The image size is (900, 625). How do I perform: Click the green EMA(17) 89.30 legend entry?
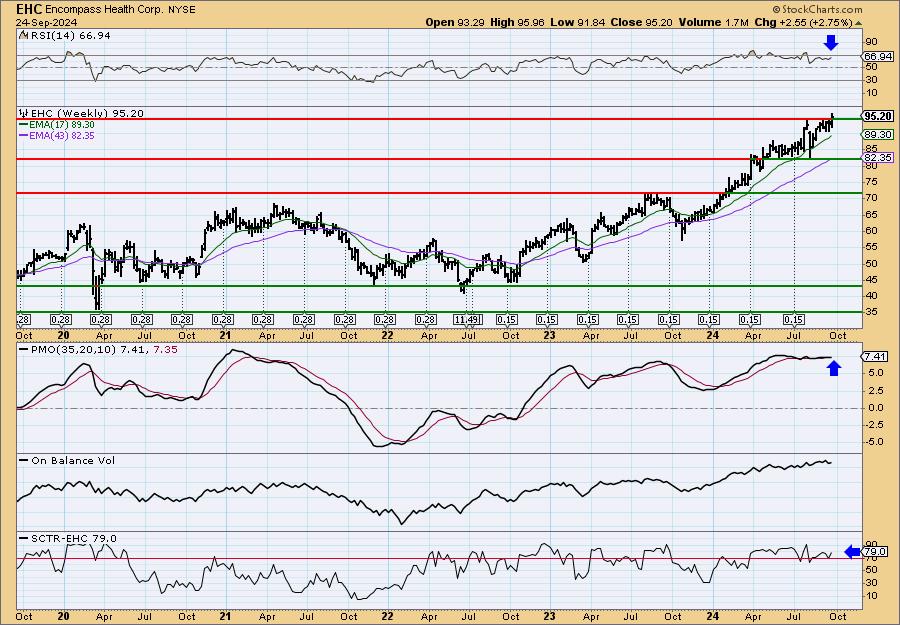point(57,125)
